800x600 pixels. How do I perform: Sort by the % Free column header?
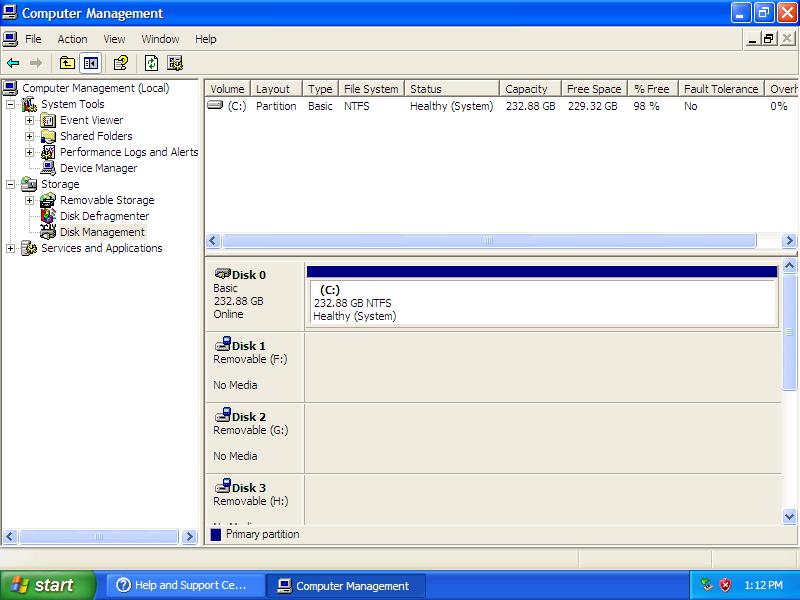[653, 89]
